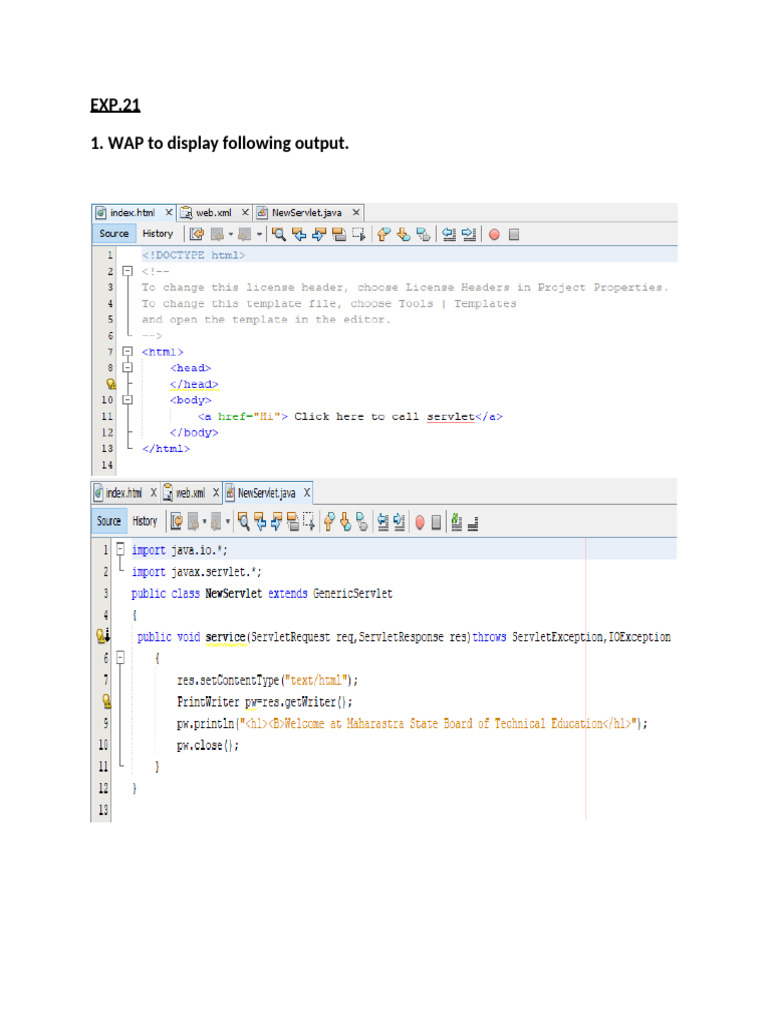768x1024 pixels.
Task: Collapse the <html> tag fold
Action: coord(127,352)
